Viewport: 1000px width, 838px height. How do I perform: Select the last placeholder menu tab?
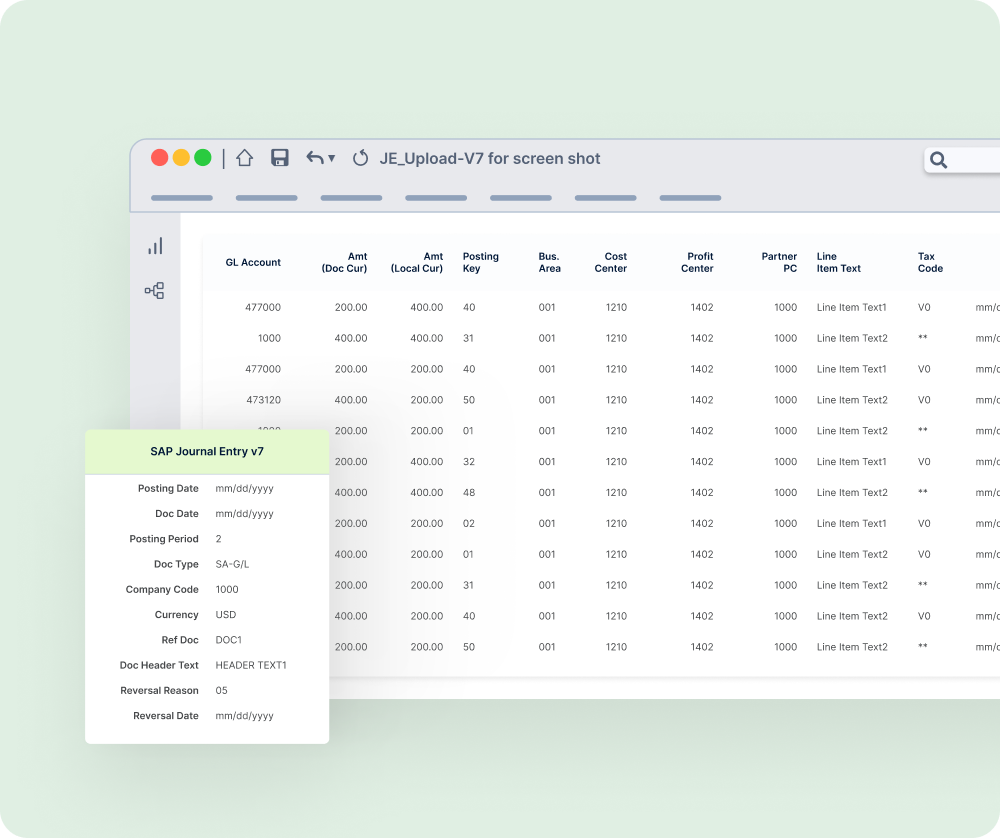click(690, 198)
